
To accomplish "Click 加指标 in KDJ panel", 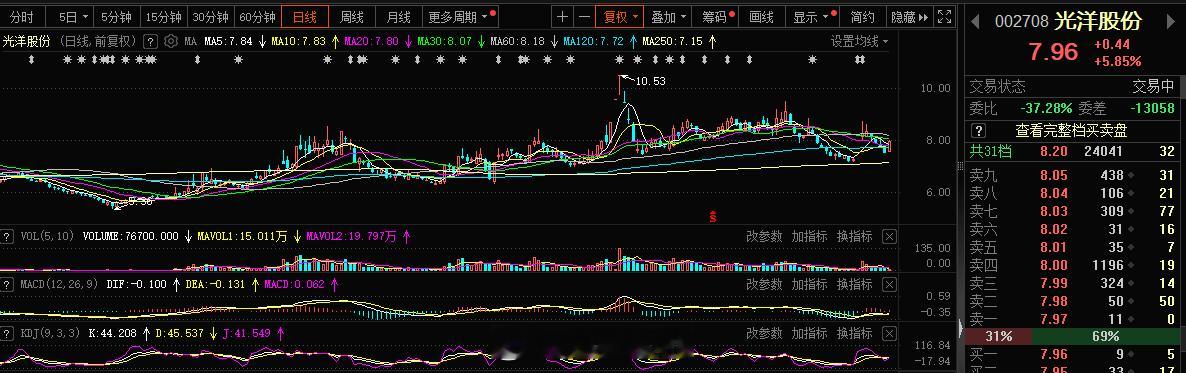I will click(x=809, y=333).
